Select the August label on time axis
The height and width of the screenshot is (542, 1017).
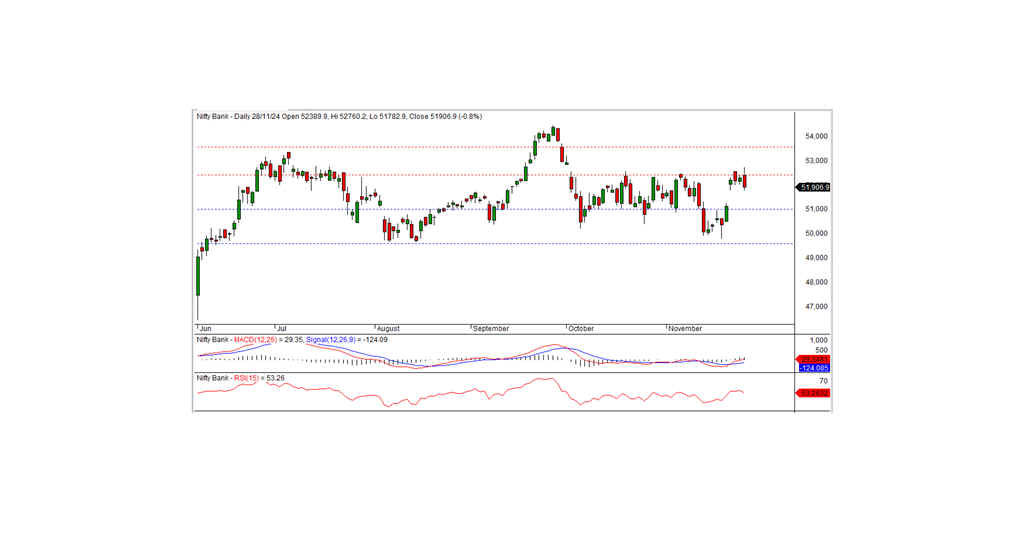pyautogui.click(x=388, y=329)
